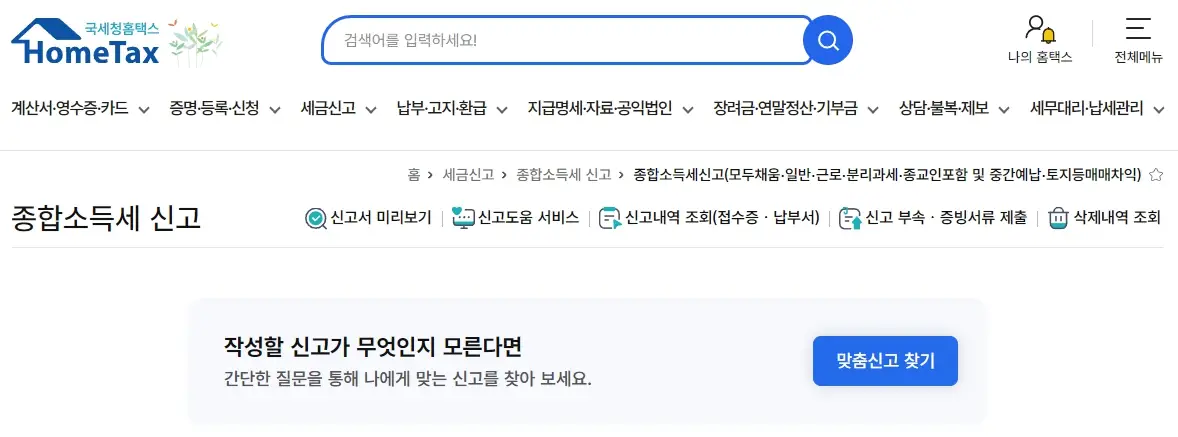Open the 신고서 미리보기 link

point(381,218)
